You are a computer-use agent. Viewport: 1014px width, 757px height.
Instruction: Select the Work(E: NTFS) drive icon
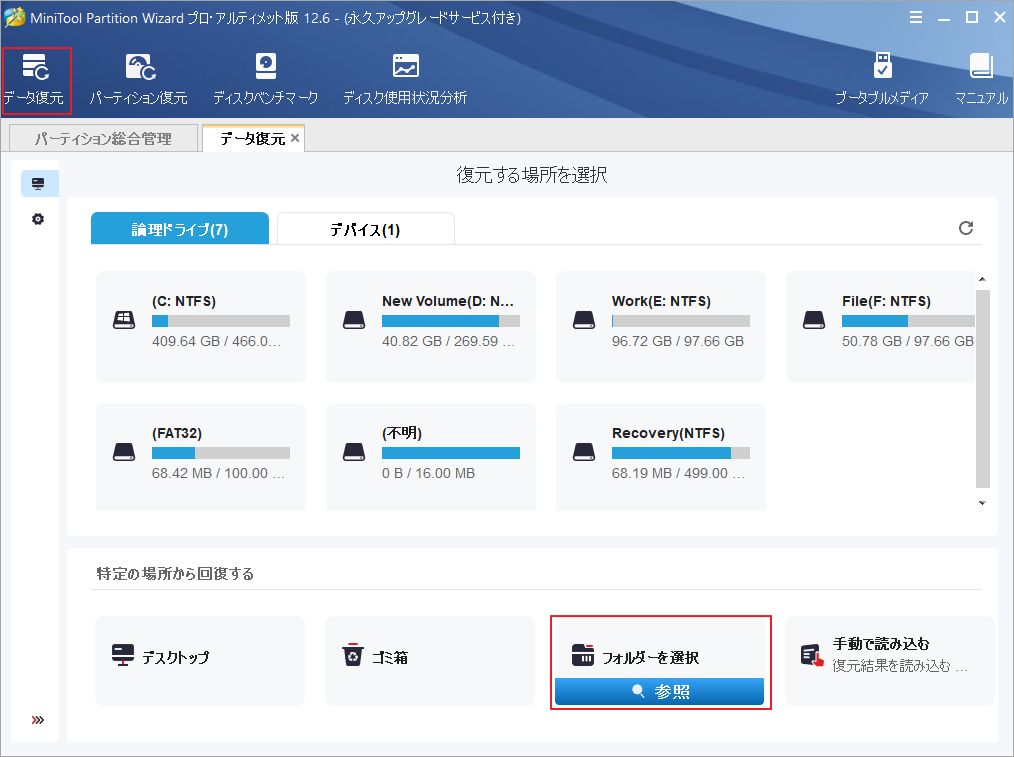click(584, 320)
